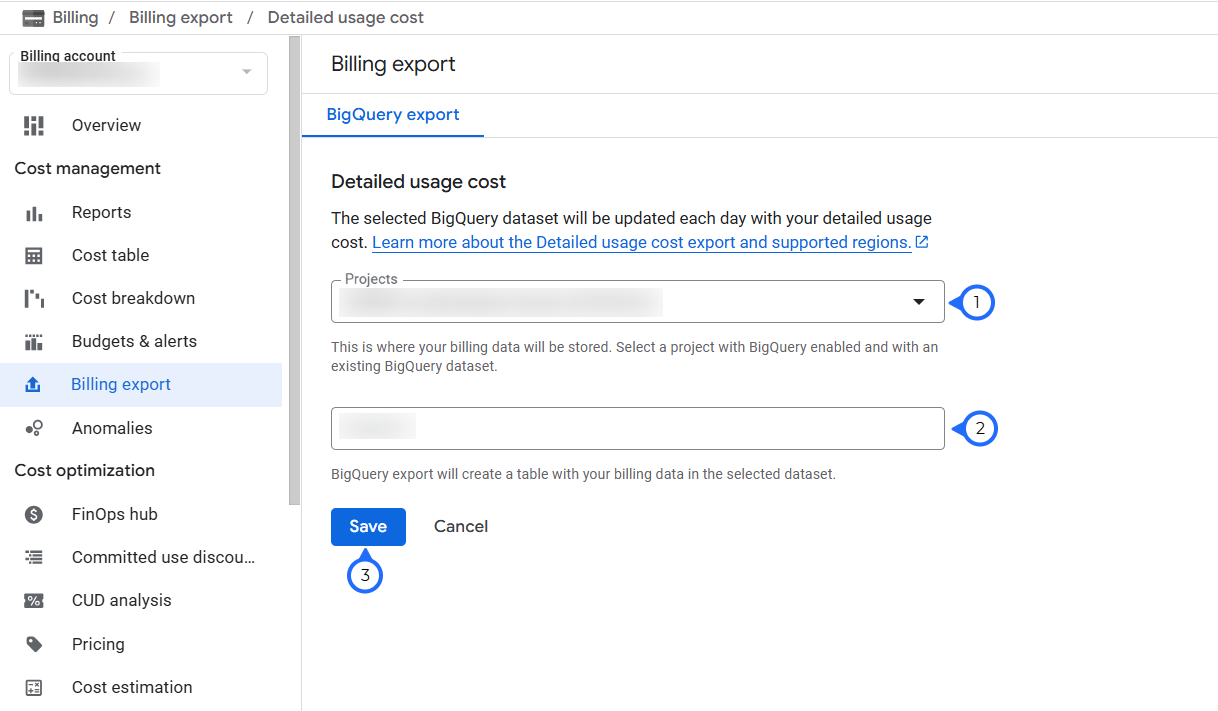Click the Billing export upload icon
The height and width of the screenshot is (711, 1218).
33,384
